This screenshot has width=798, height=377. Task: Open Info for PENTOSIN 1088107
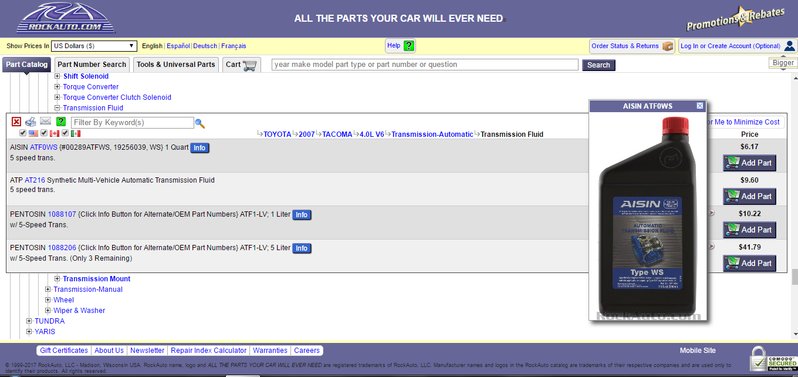[x=302, y=215]
